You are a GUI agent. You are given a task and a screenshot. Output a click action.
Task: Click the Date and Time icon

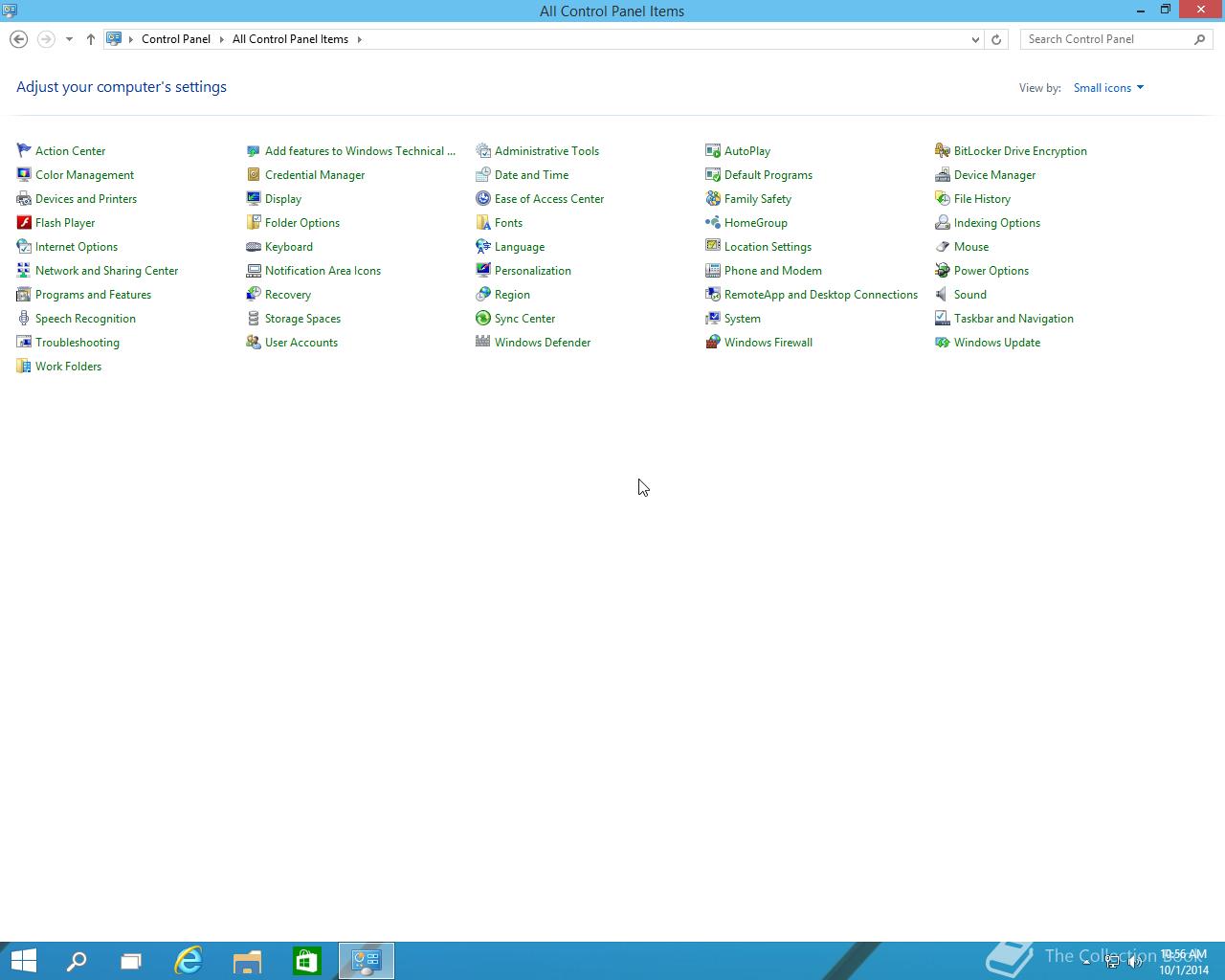tap(483, 174)
